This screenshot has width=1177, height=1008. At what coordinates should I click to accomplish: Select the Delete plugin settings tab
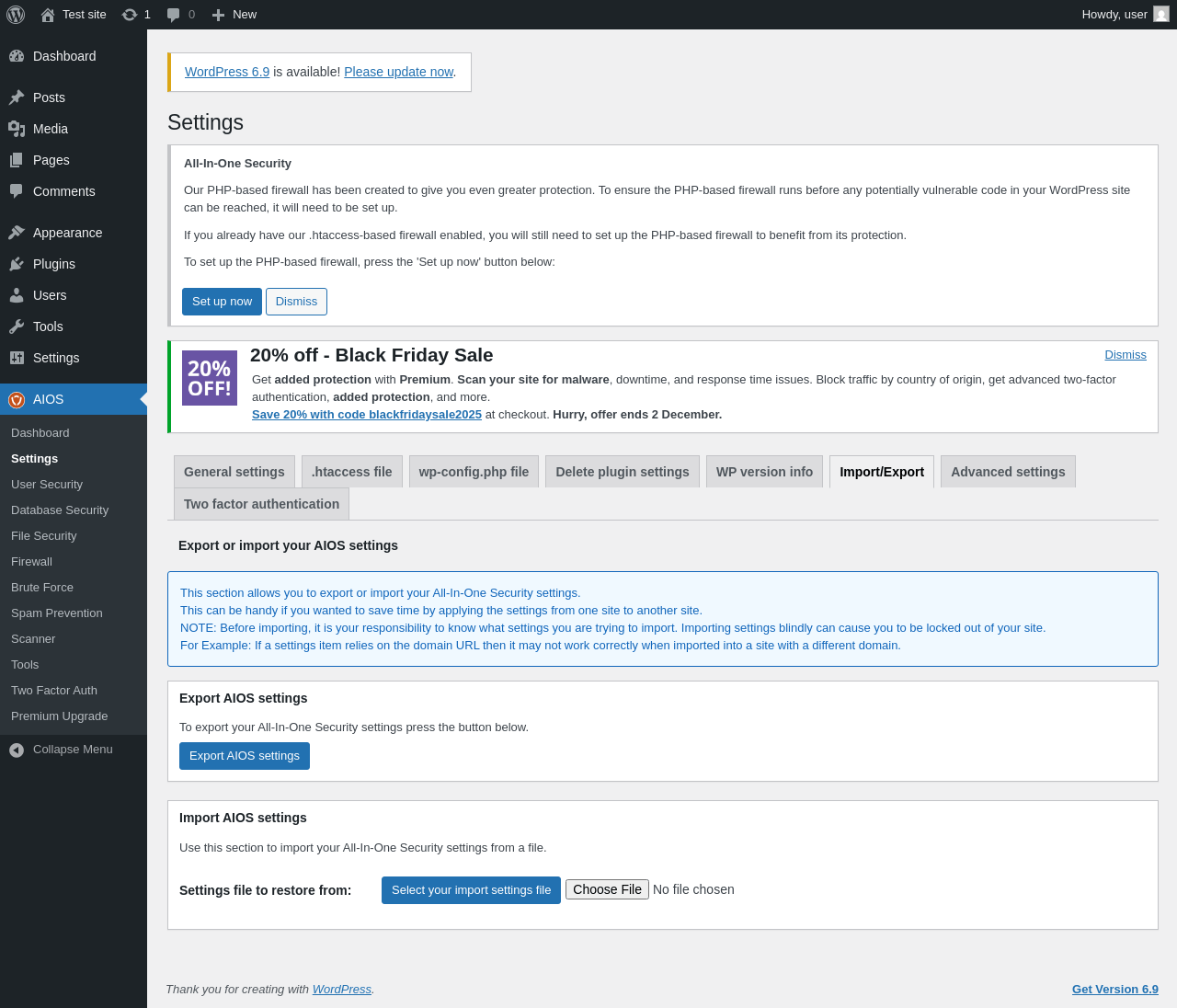tap(623, 472)
